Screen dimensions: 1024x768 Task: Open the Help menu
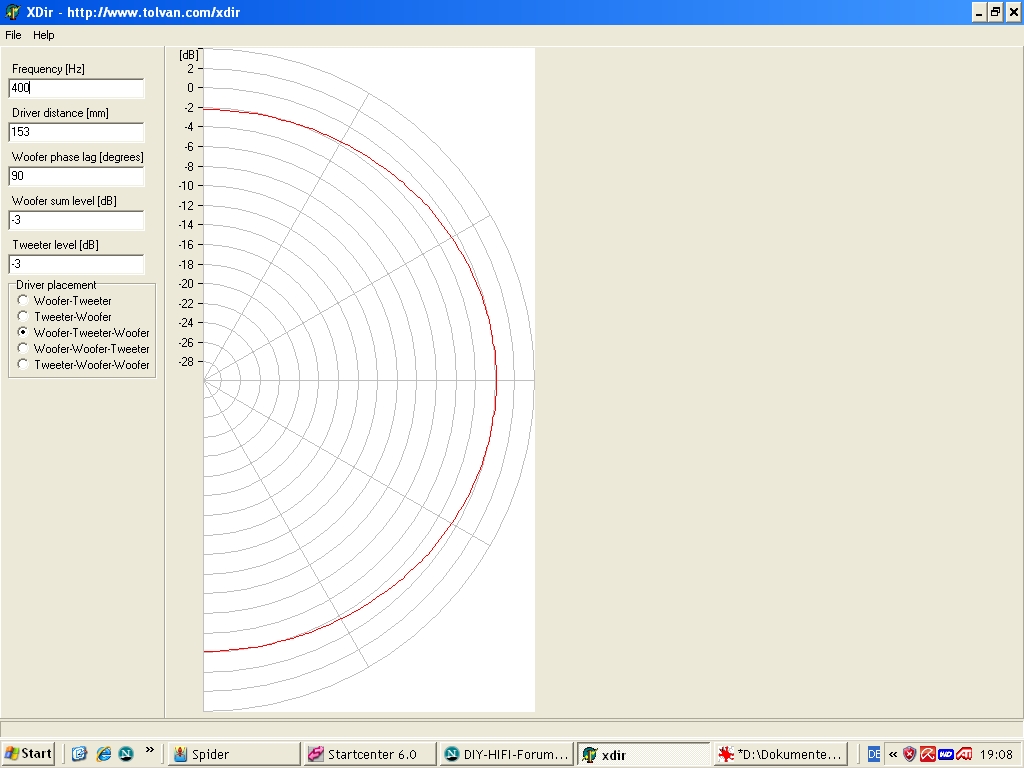(x=44, y=35)
